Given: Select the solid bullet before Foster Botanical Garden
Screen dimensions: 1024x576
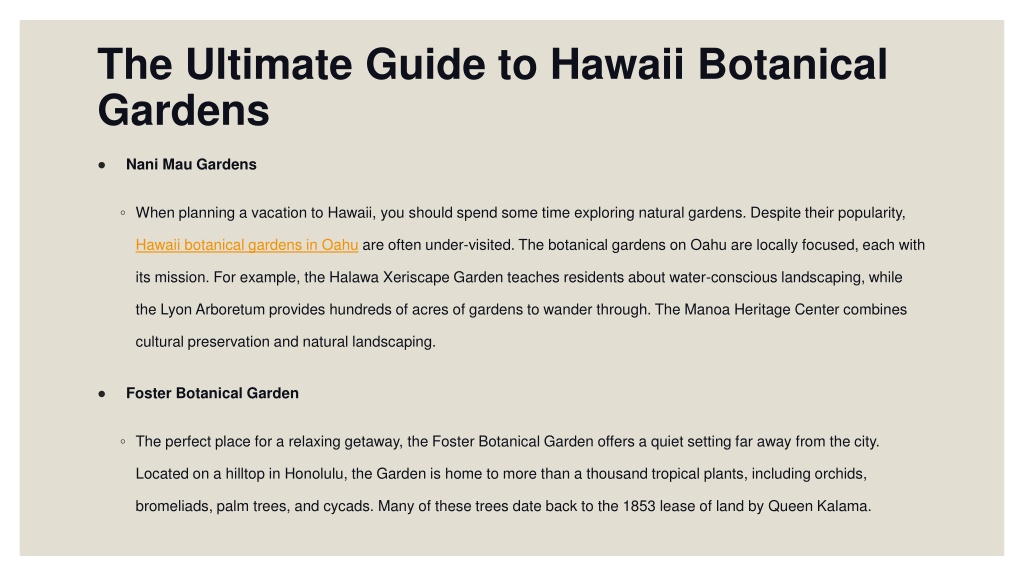Looking at the screenshot, I should 102,394.
